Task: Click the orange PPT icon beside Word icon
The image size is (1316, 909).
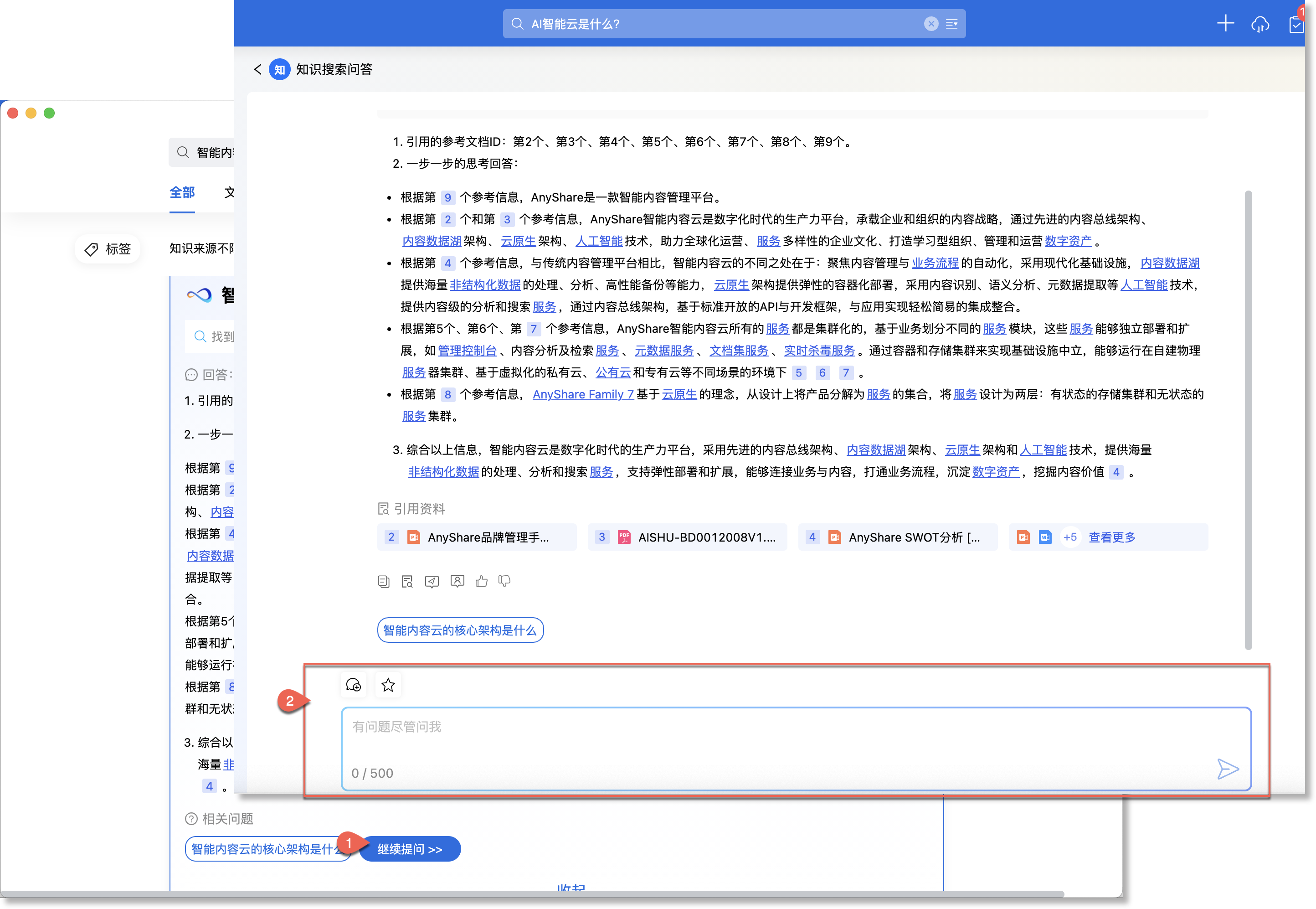Action: (1023, 537)
